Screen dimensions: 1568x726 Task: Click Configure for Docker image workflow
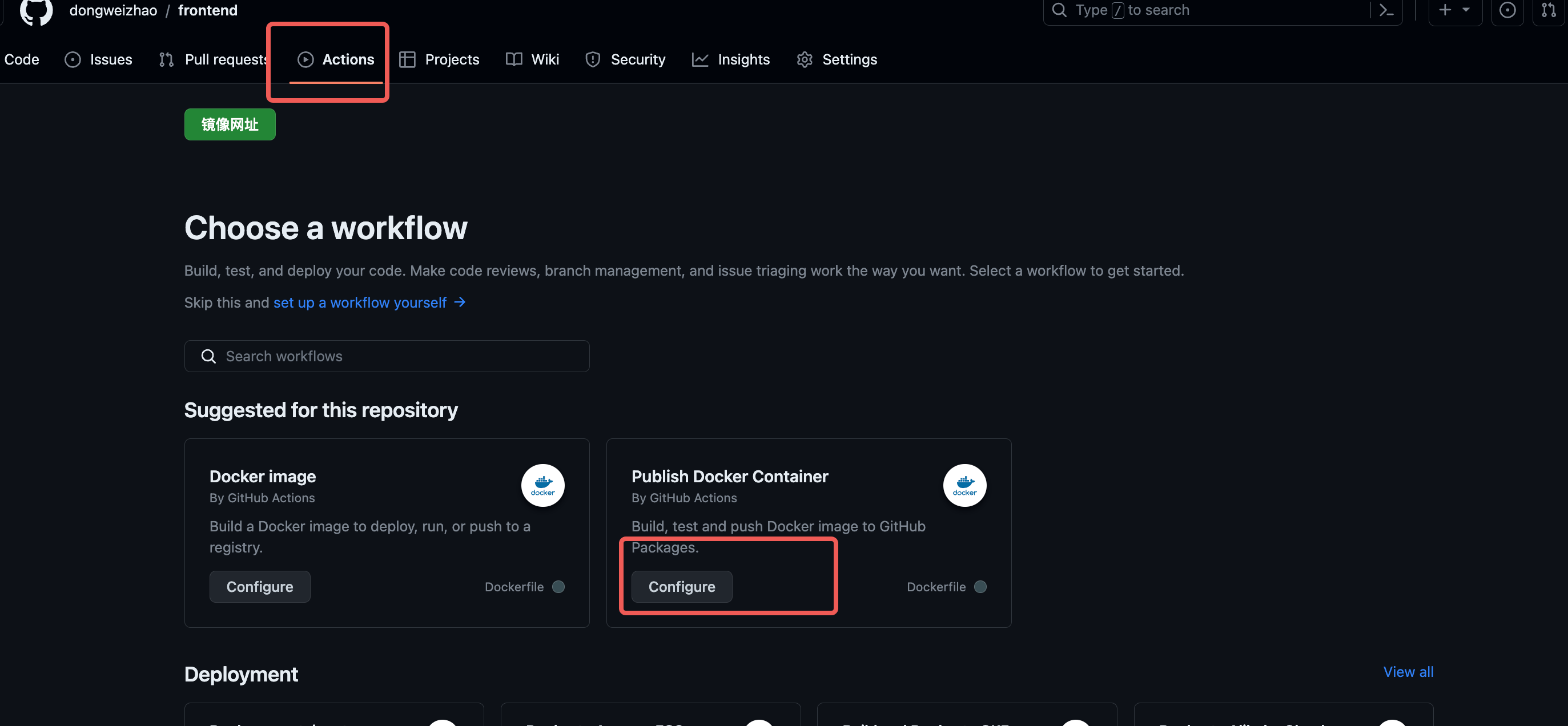point(260,587)
